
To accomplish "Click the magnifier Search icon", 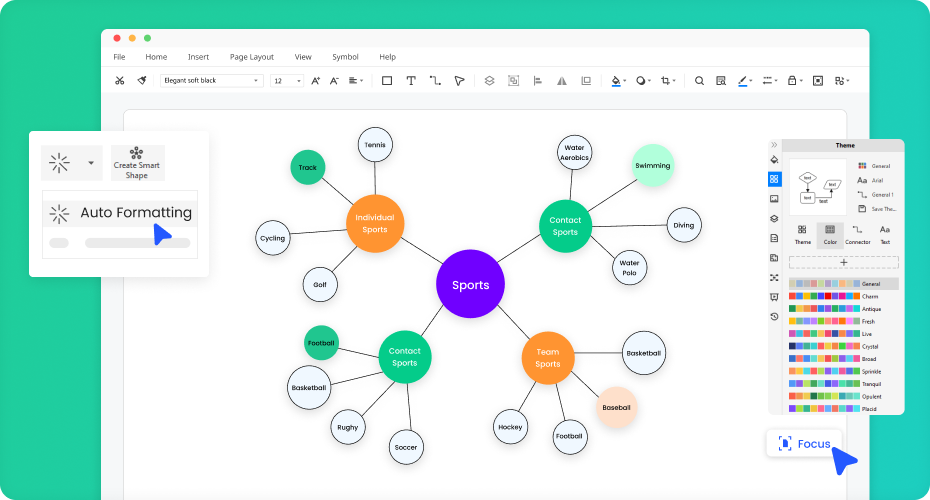I will pyautogui.click(x=699, y=81).
